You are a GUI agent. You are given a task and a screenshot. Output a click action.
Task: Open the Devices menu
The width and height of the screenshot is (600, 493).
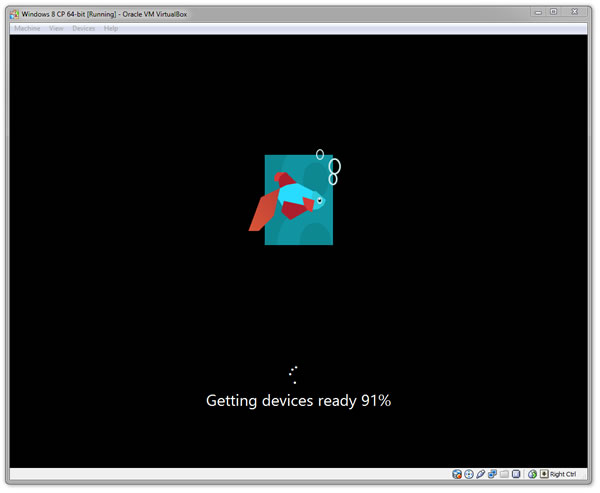pyautogui.click(x=83, y=28)
